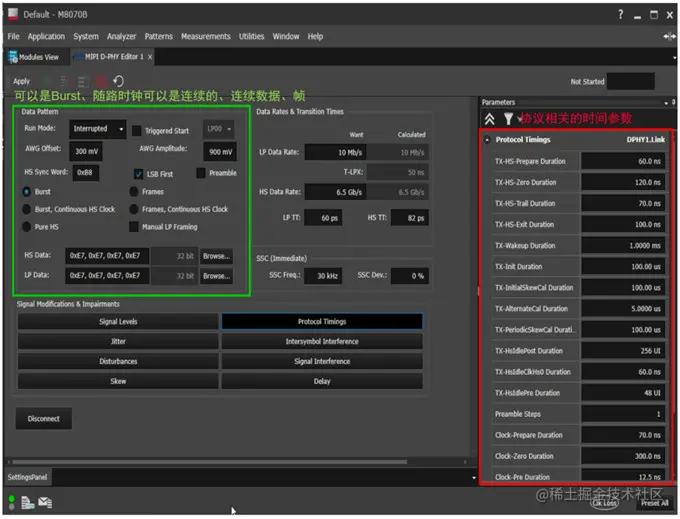
Task: Click the reset arrow icon in toolbar
Action: (118, 81)
